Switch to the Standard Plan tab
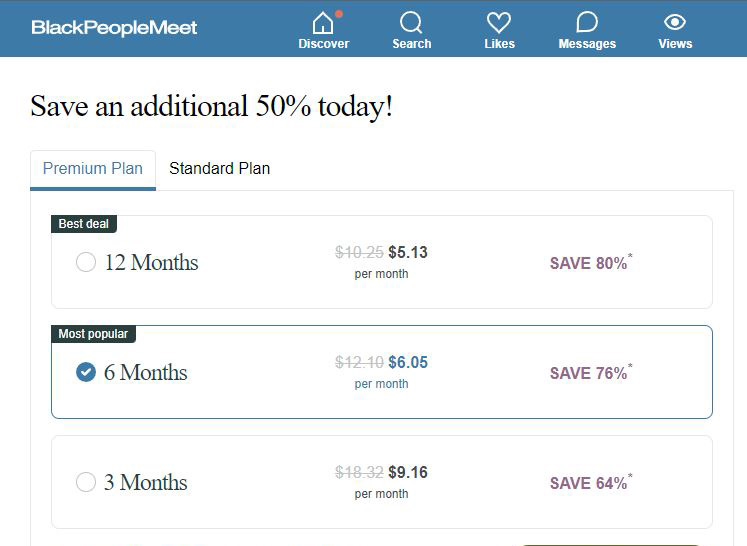The image size is (747, 546). coord(220,169)
